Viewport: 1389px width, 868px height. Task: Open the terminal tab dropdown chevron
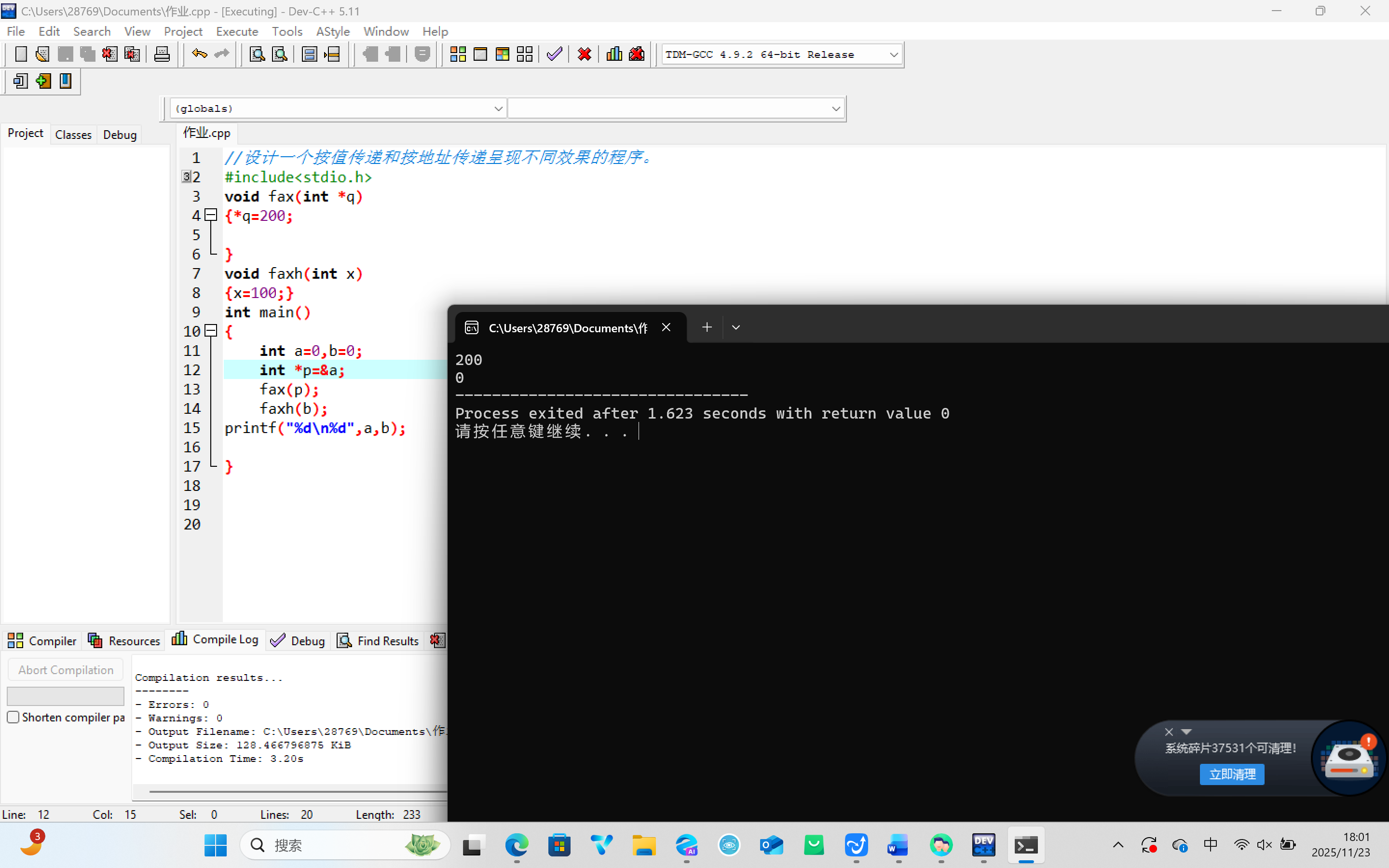click(x=736, y=327)
